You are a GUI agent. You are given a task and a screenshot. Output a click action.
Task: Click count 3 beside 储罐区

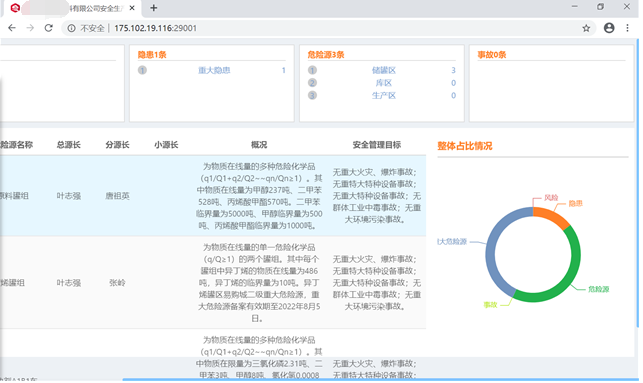[x=453, y=70]
